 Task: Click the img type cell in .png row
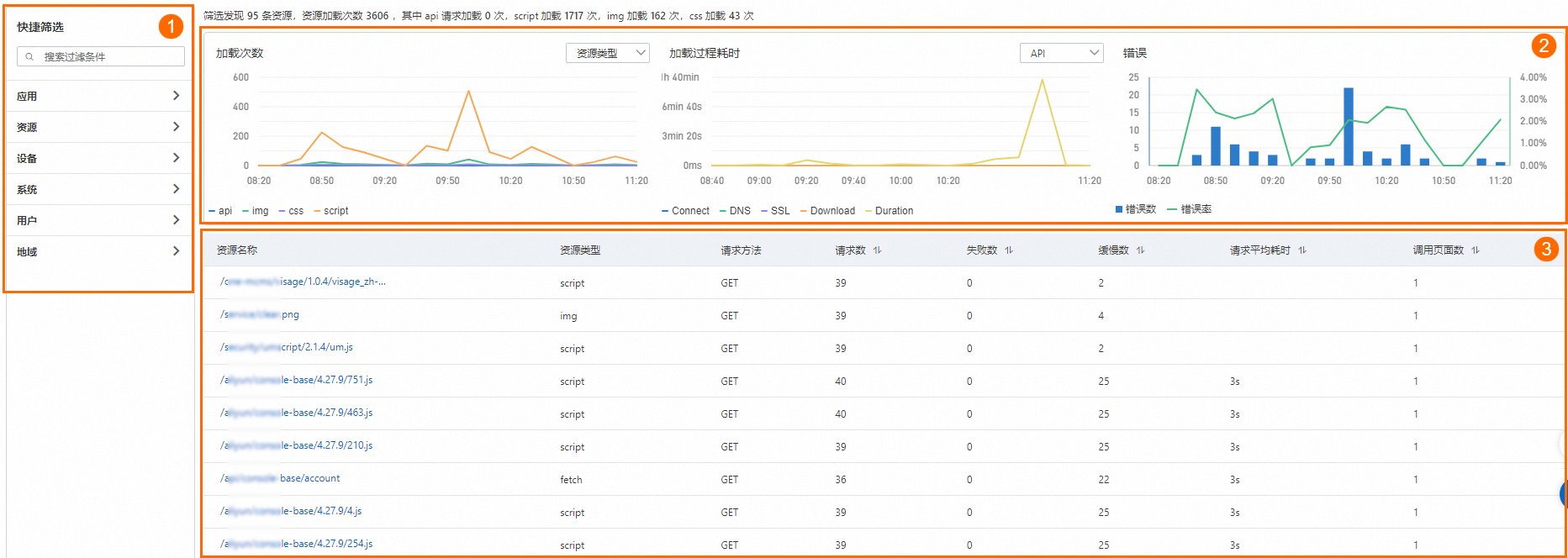(x=568, y=316)
